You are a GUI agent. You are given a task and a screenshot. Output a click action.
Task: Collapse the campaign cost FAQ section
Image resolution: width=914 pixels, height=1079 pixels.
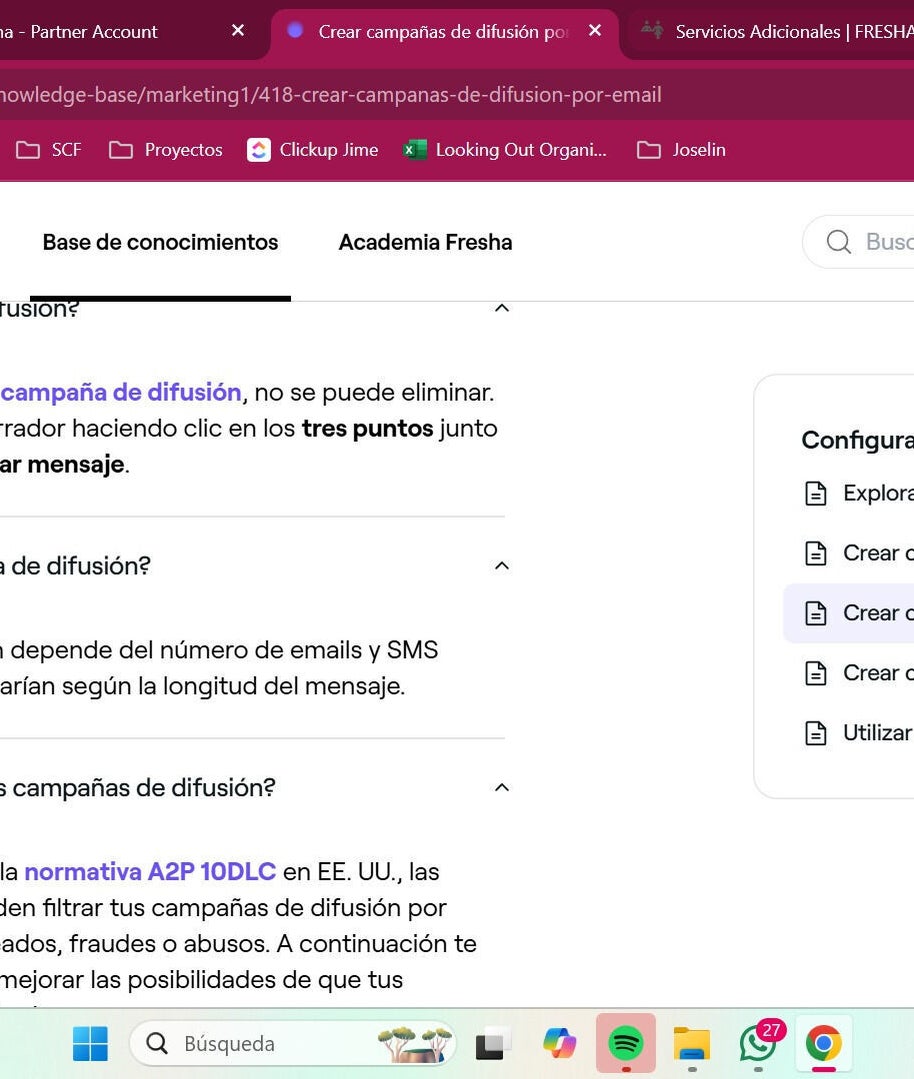tap(502, 566)
